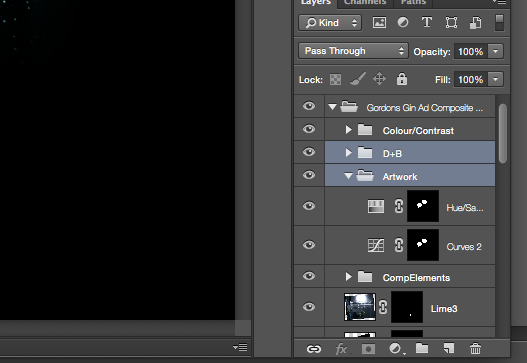Hide the CompElements group

coord(309,276)
